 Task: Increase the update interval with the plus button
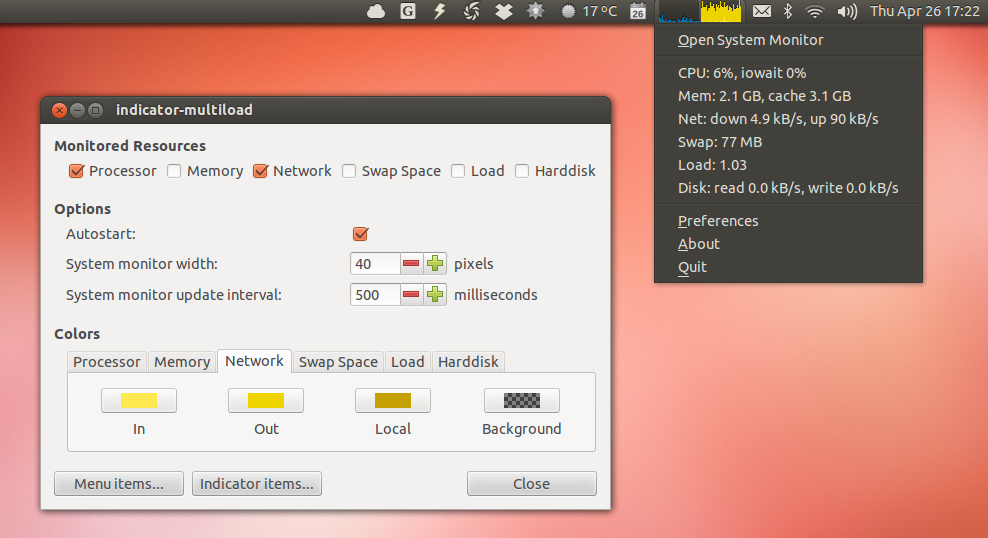point(435,295)
